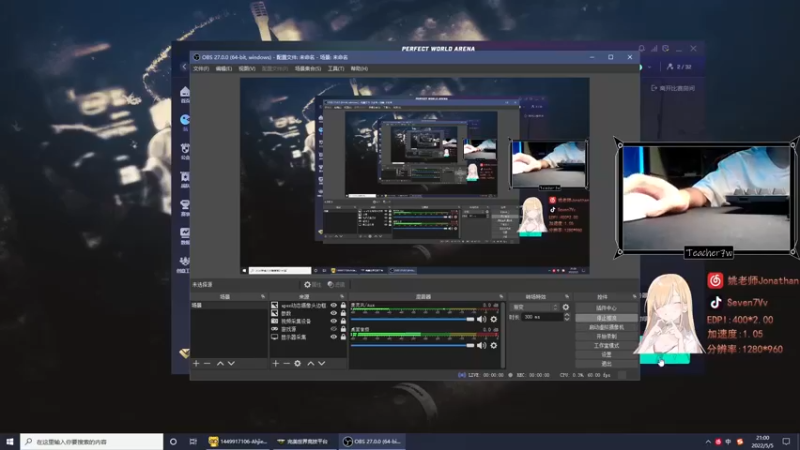
Task: Toggle lock on 参数 source
Action: point(343,313)
